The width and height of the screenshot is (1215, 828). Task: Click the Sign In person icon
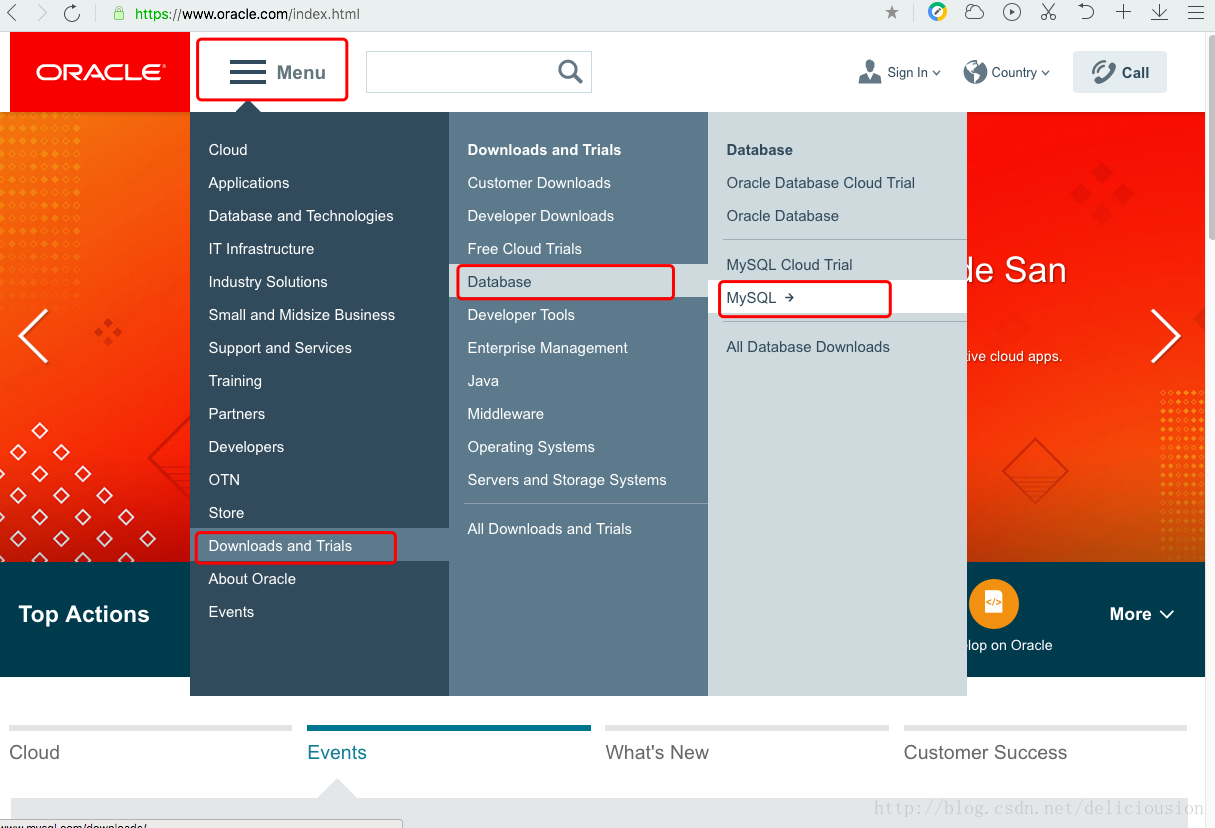(x=869, y=72)
